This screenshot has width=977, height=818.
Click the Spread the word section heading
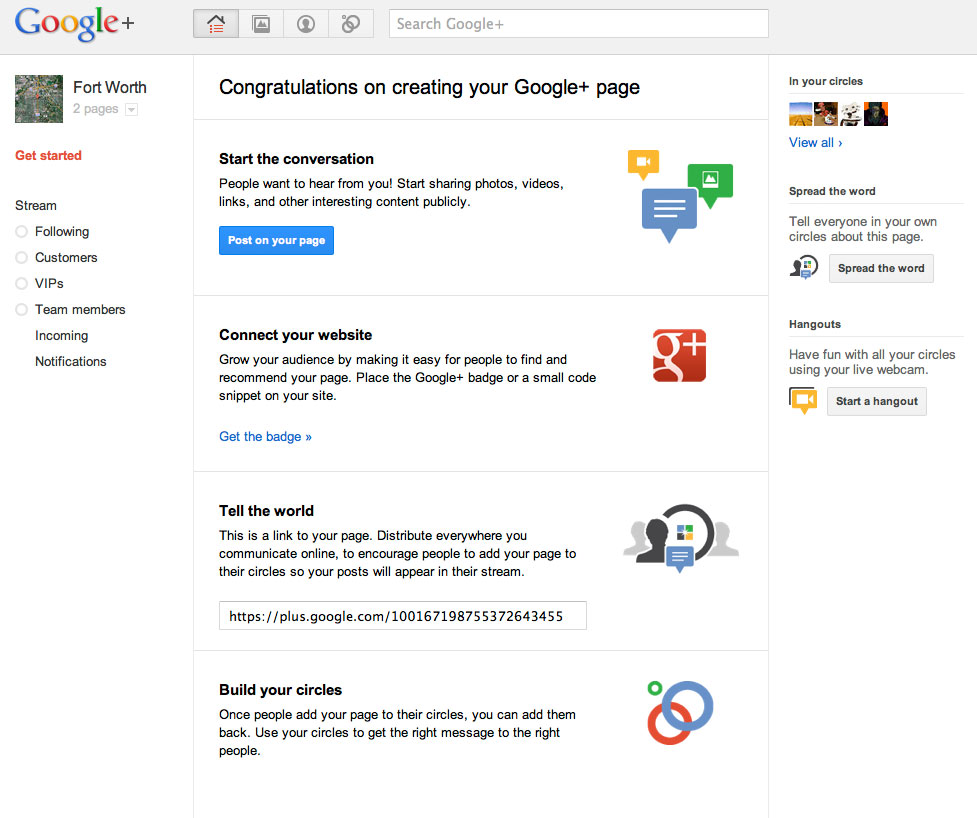click(x=832, y=191)
